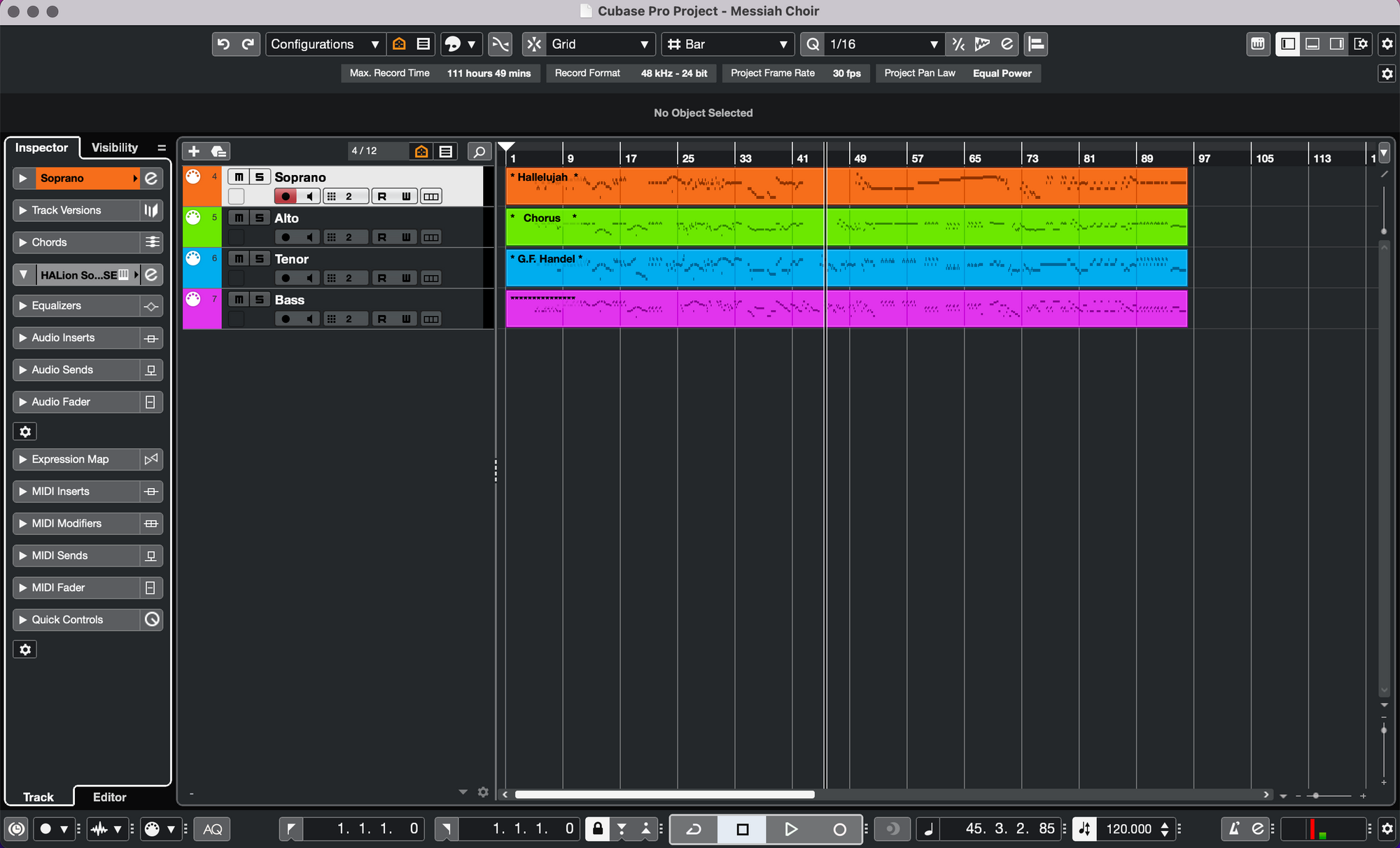Viewport: 1400px width, 848px height.
Task: Mute the Tenor track
Action: point(239,258)
